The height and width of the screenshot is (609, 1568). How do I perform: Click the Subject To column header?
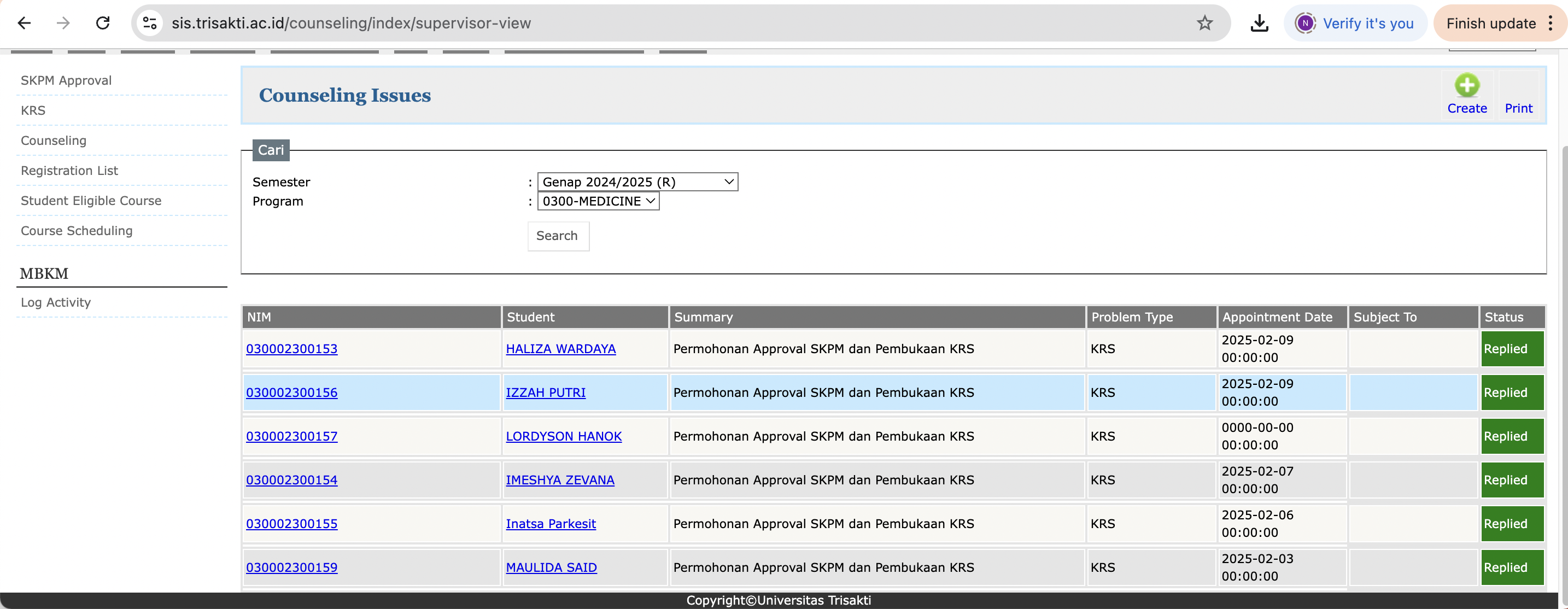[x=1413, y=318]
